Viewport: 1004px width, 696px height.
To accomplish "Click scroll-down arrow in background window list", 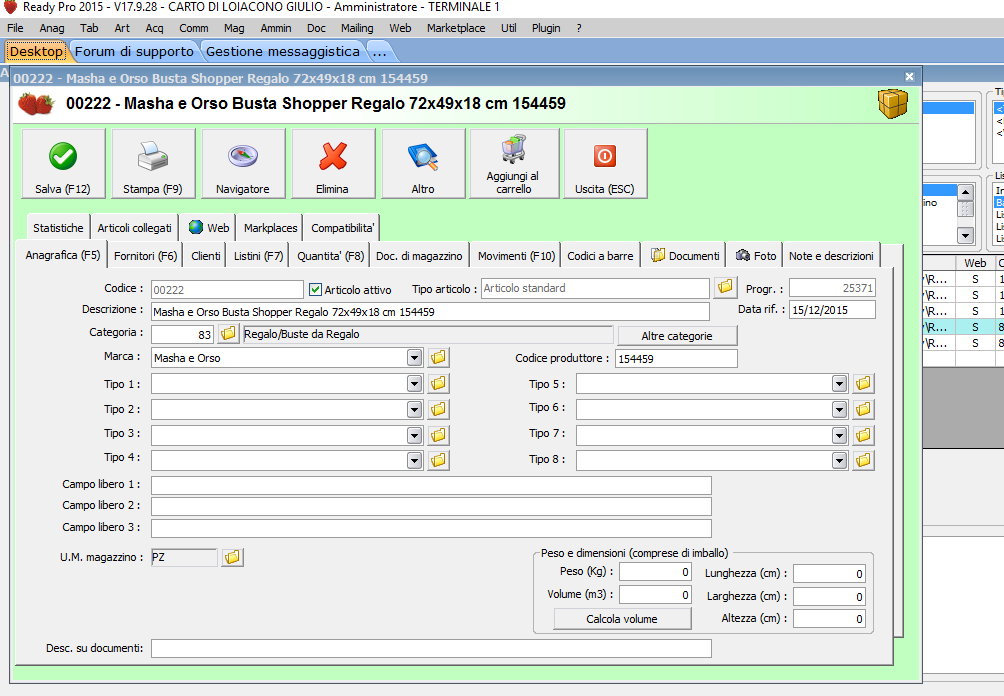I will 966,236.
